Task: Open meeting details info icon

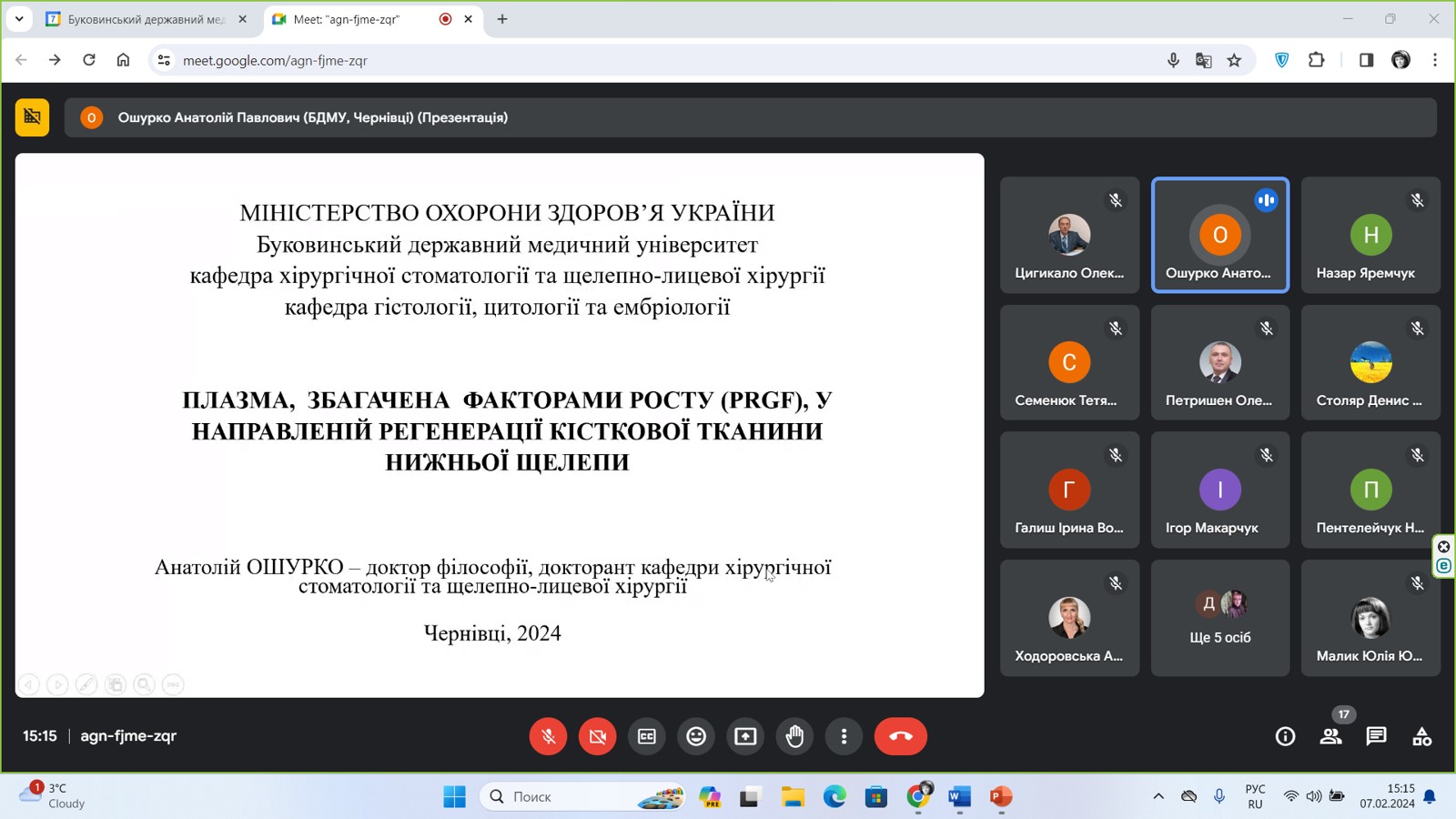Action: [x=1285, y=736]
